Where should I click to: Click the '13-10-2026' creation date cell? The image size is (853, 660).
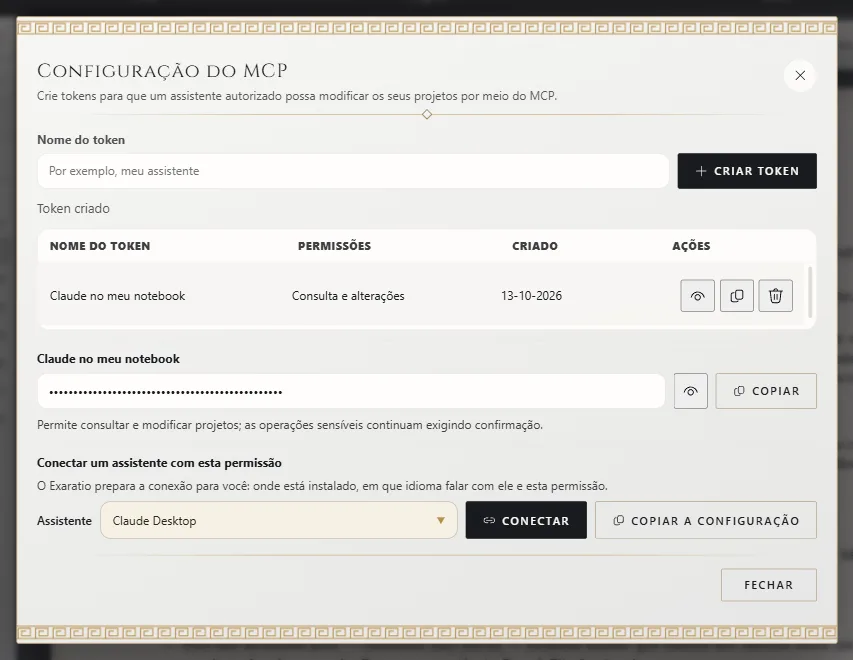531,295
